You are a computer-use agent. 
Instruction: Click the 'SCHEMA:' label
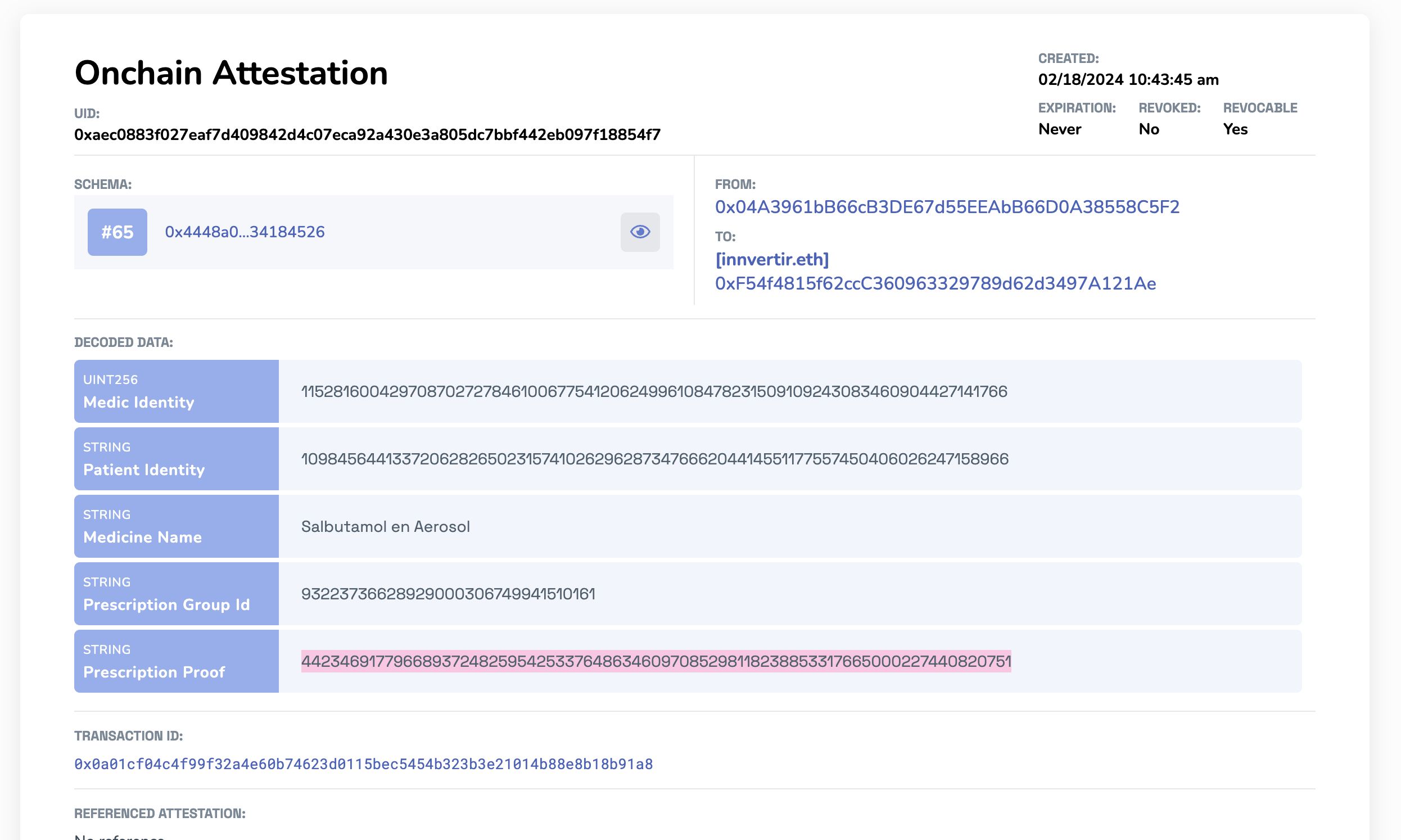click(x=102, y=184)
